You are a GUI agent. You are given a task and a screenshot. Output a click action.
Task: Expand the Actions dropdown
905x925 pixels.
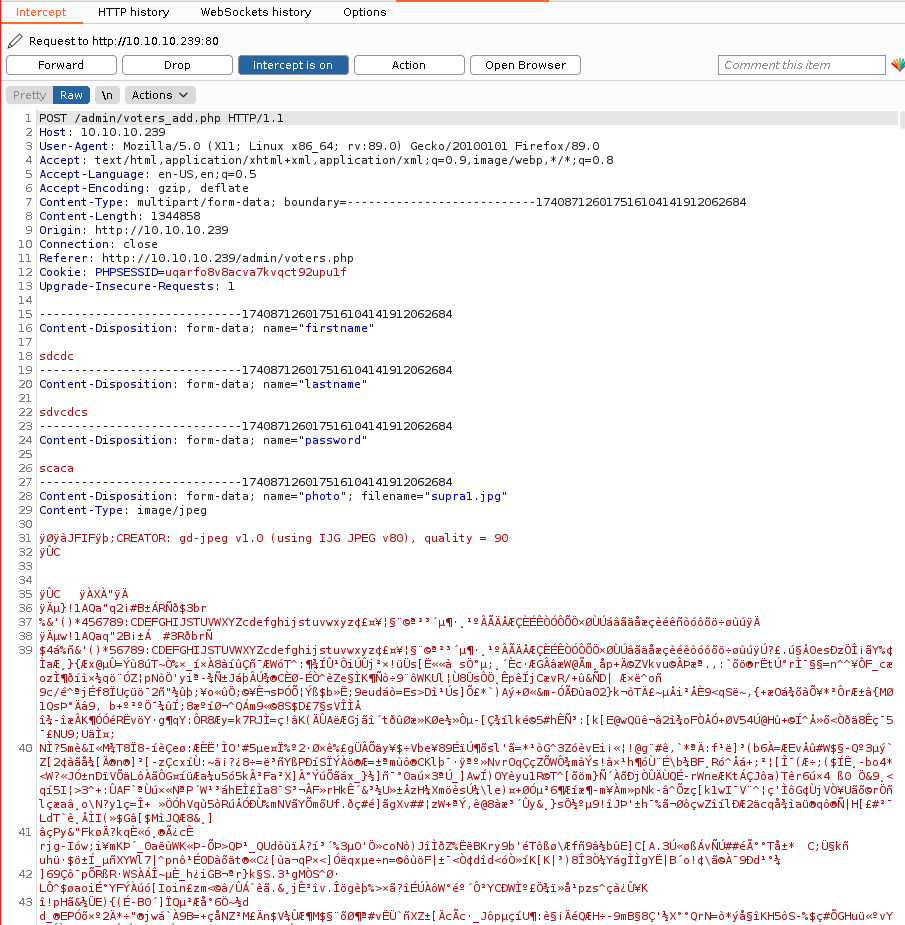[x=160, y=95]
